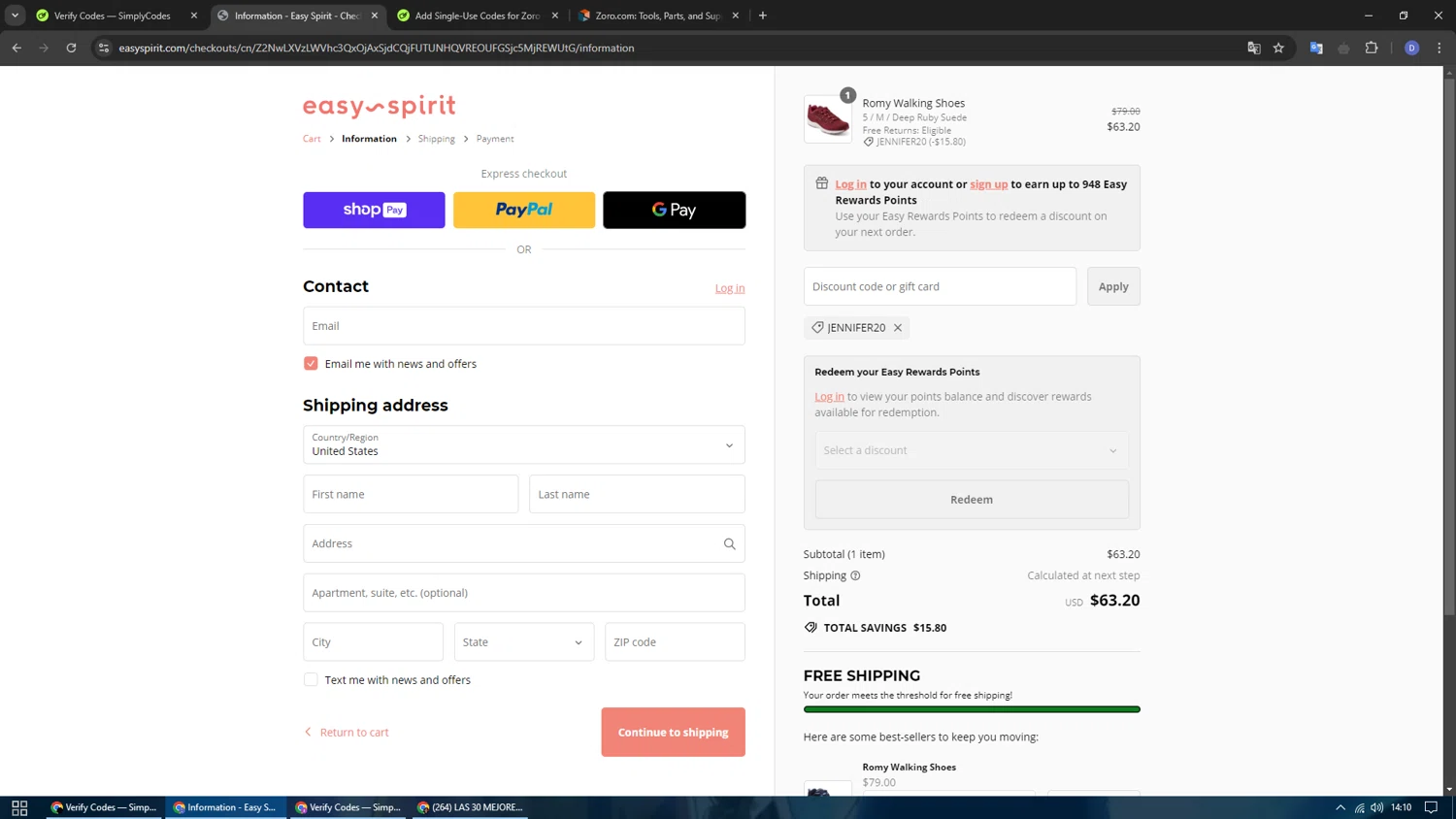Open the Windows Start button

pos(19,807)
